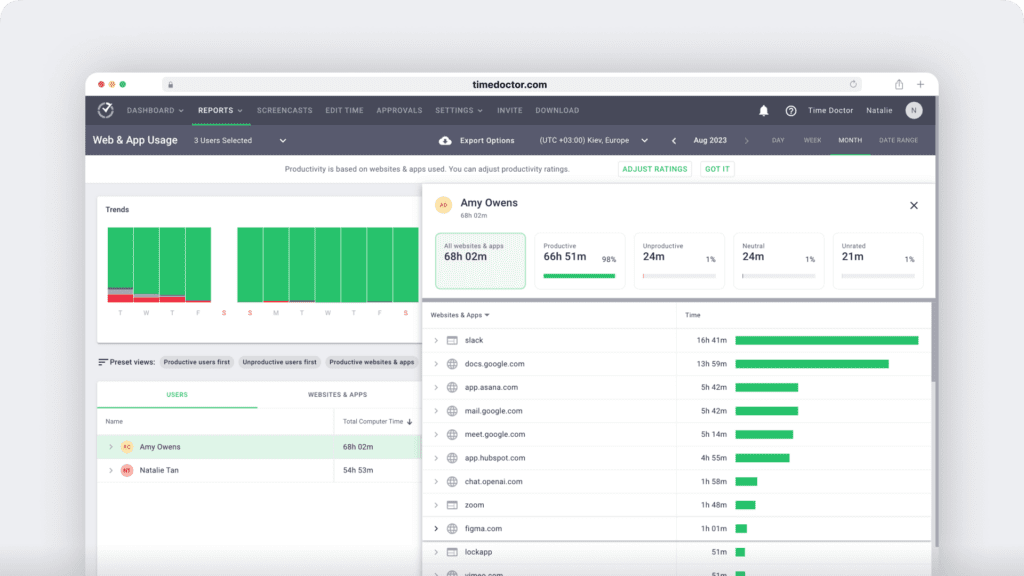Screen dimensions: 1024x576
Task: Select the Natalie Tan row in the Users table
Action: coord(160,469)
